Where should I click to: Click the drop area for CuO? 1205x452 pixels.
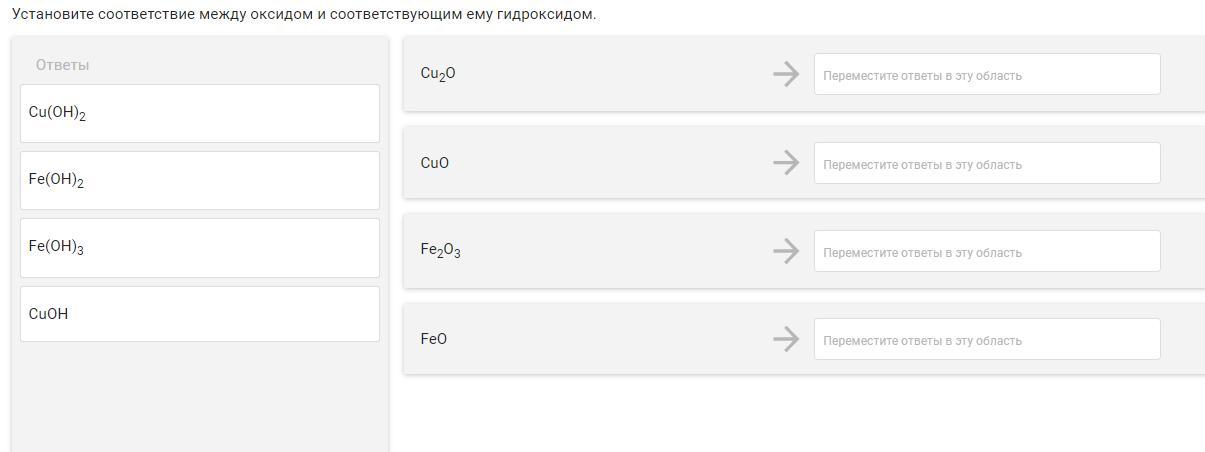(987, 163)
